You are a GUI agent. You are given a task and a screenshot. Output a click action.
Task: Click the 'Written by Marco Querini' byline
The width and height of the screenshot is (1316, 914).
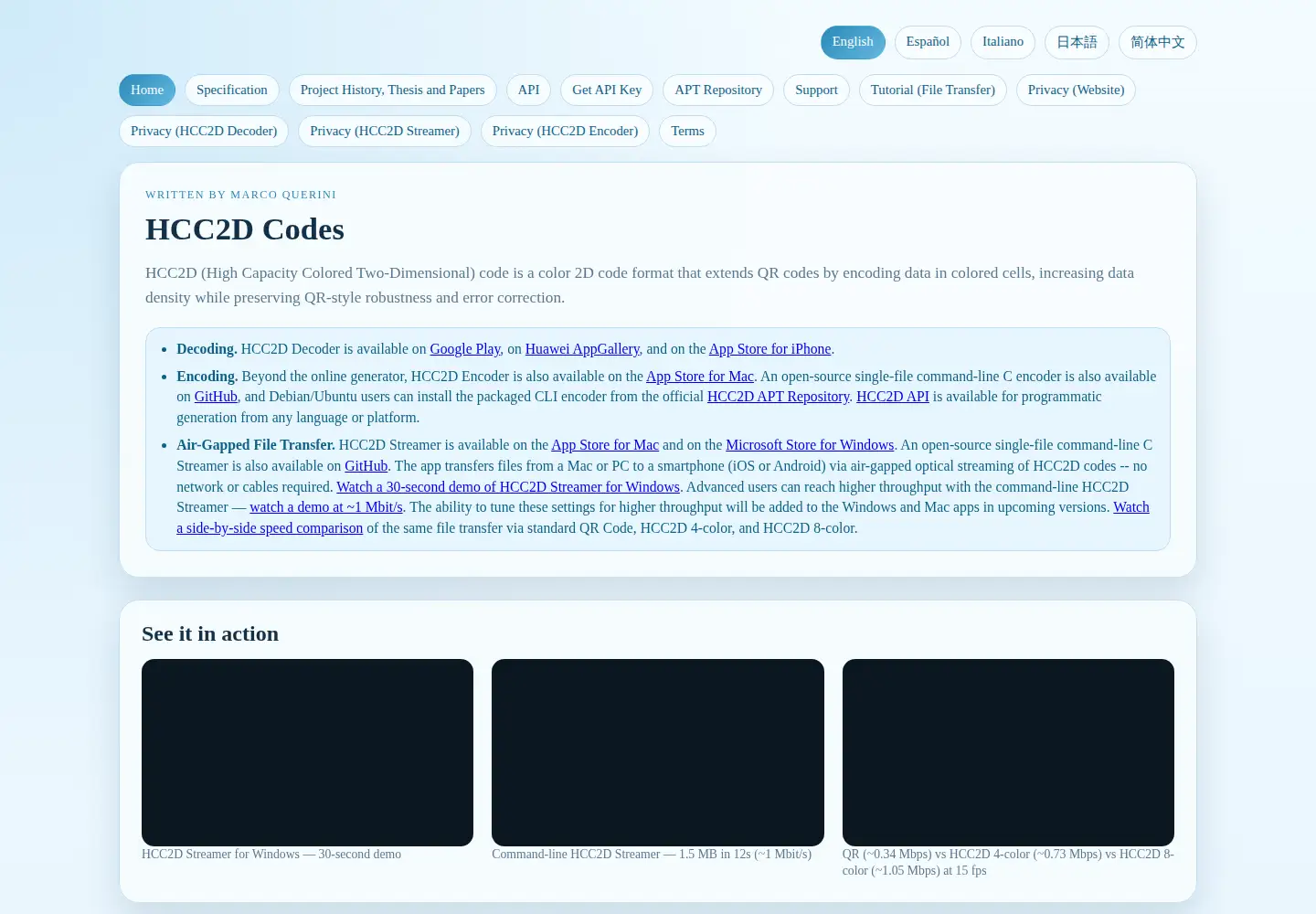pos(241,195)
